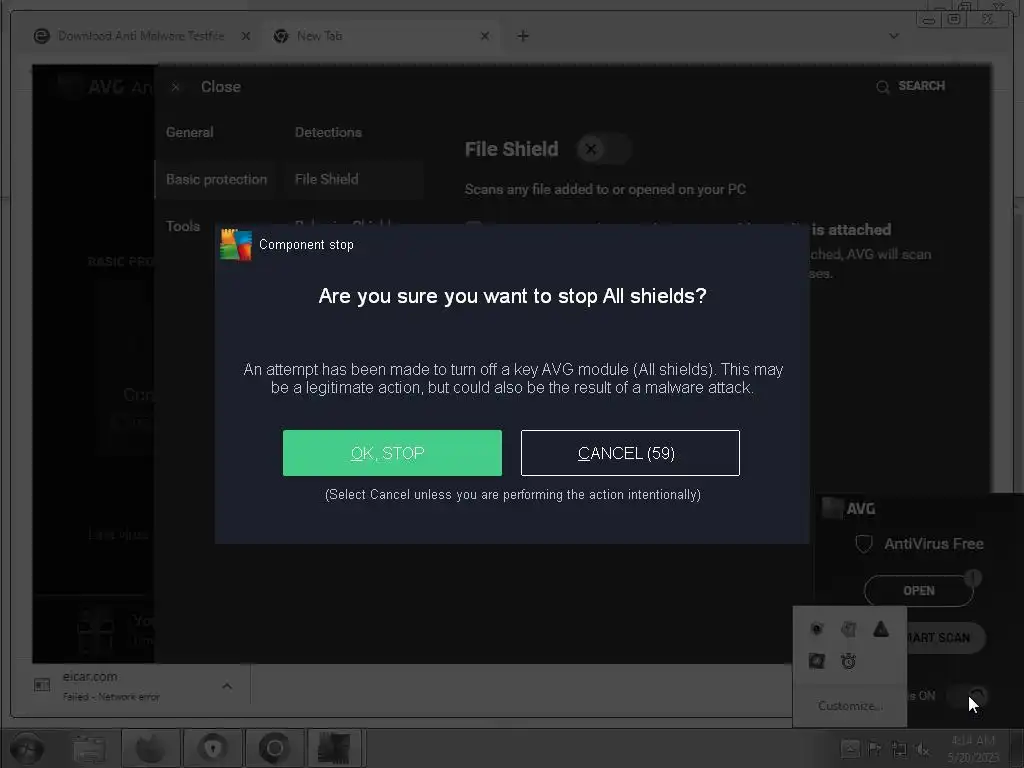The width and height of the screenshot is (1024, 768).
Task: Click the eicar.com download file icon
Action: tap(42, 684)
